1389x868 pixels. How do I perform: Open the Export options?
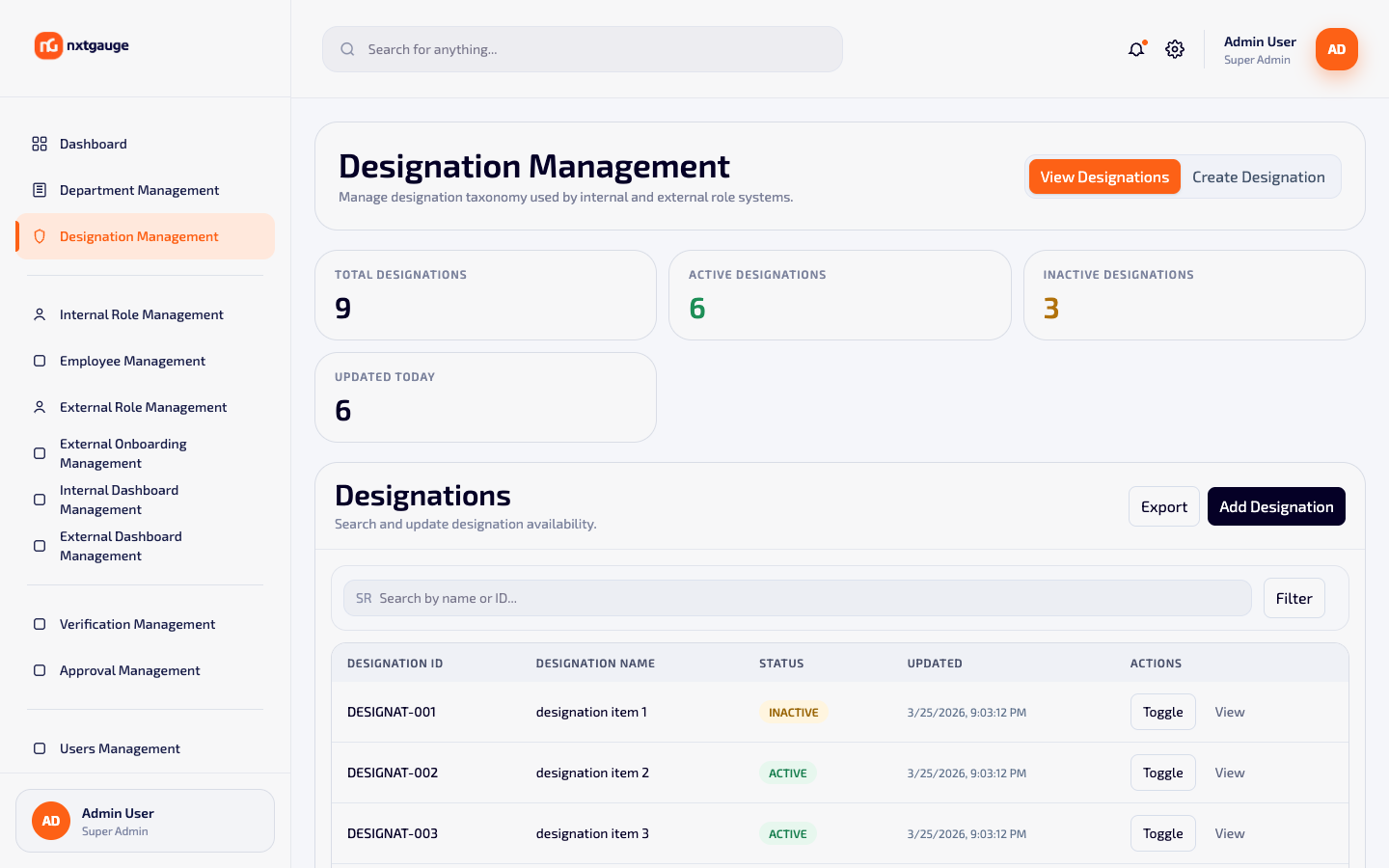click(1164, 506)
